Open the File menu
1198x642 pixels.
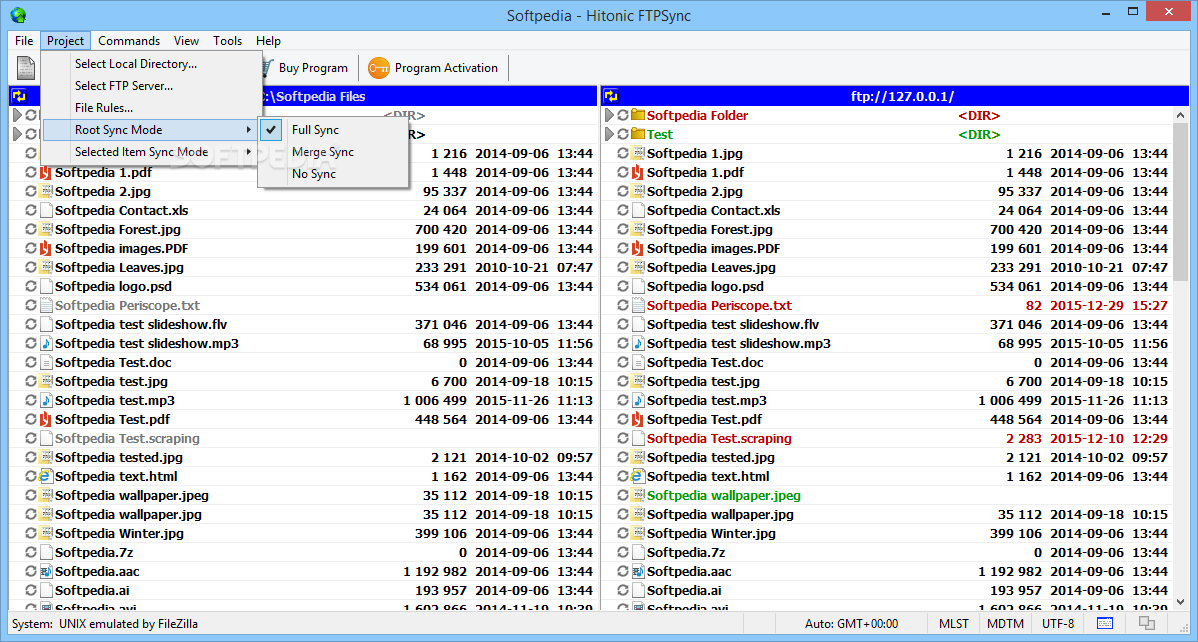(24, 41)
